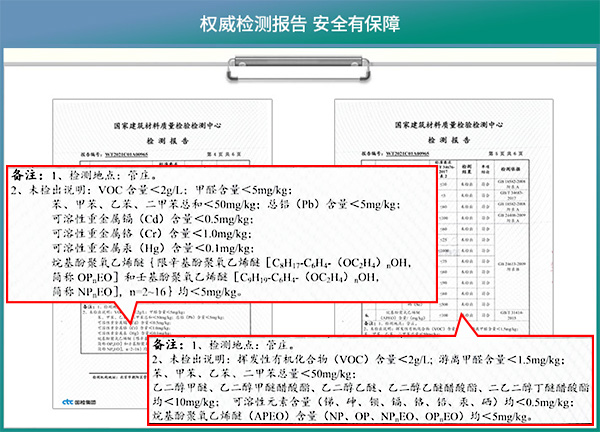This screenshot has width=600, height=432.
Task: Select the bold 备注 label in right callout
Action: [170, 346]
